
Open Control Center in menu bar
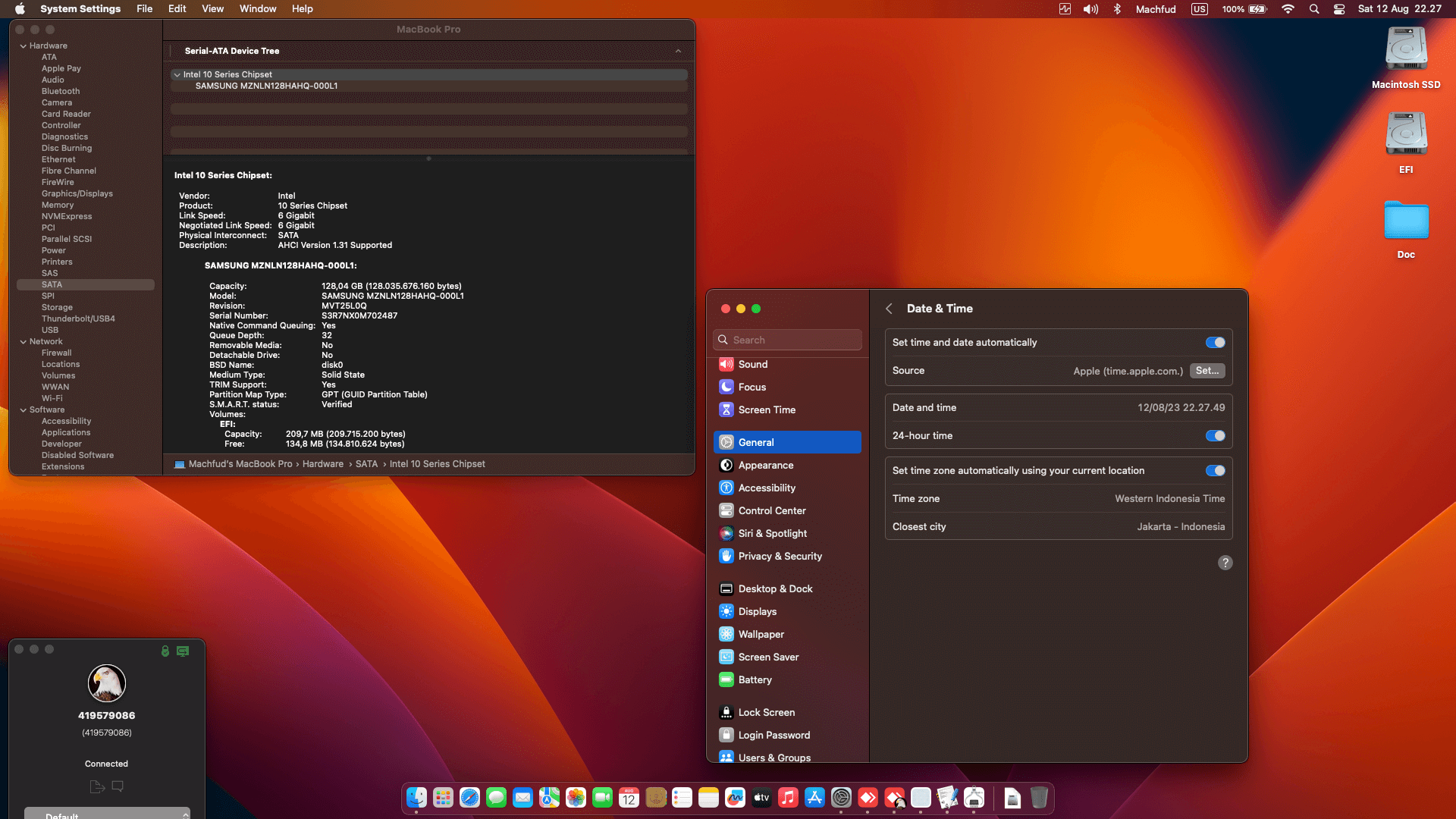[x=1339, y=9]
